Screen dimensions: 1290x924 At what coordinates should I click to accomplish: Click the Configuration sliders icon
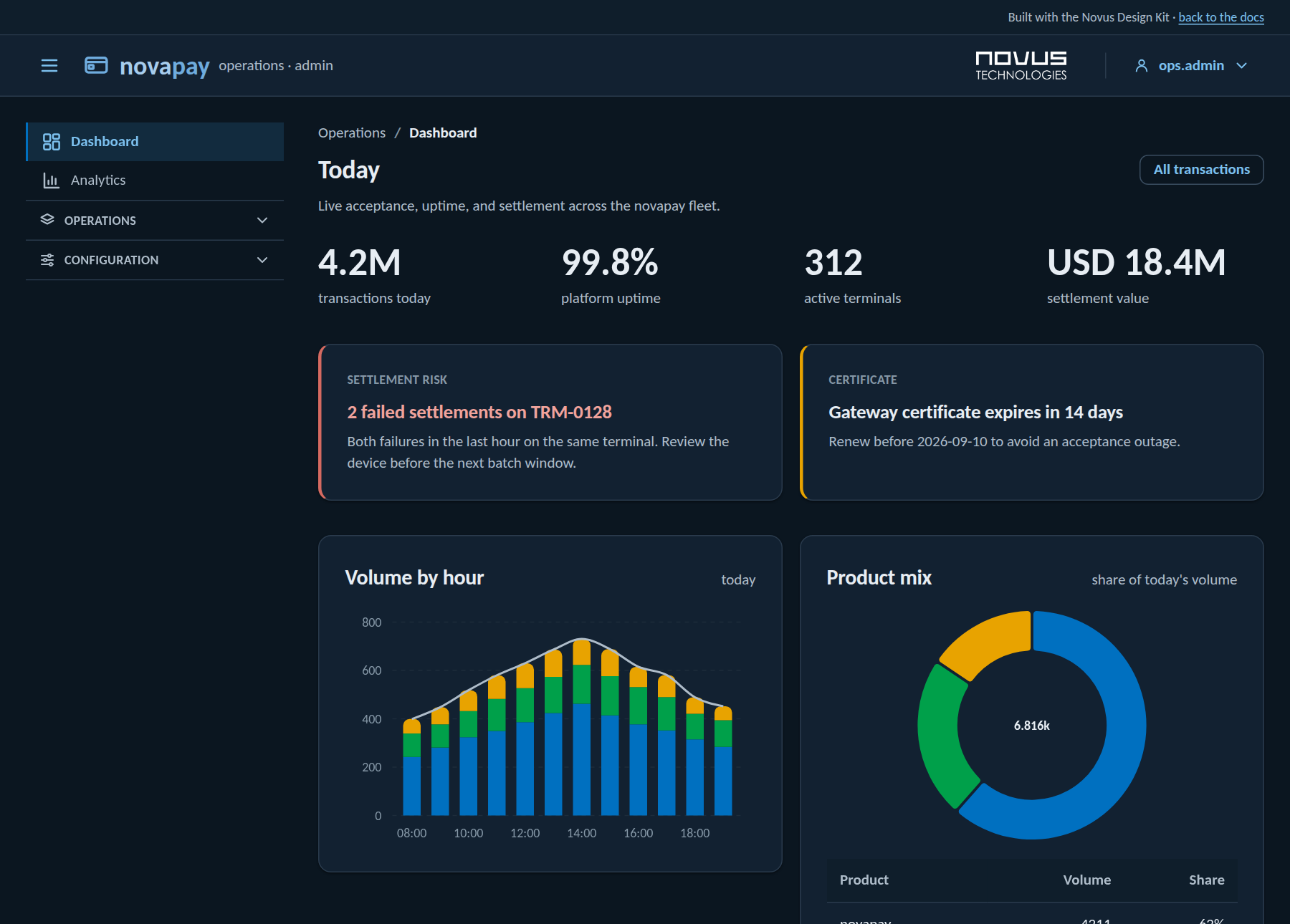point(47,259)
